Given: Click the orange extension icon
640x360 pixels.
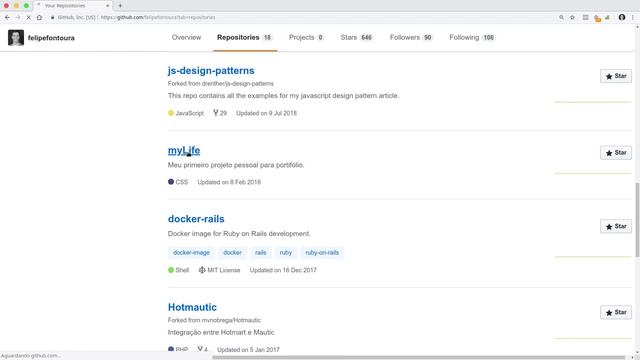Looking at the screenshot, I should (x=598, y=18).
